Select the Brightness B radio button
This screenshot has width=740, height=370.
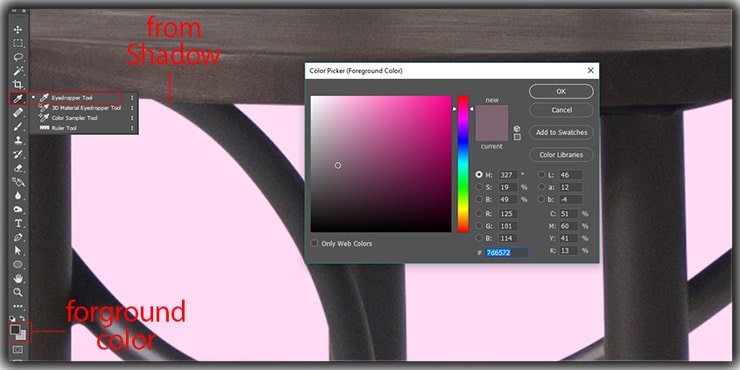tap(479, 199)
